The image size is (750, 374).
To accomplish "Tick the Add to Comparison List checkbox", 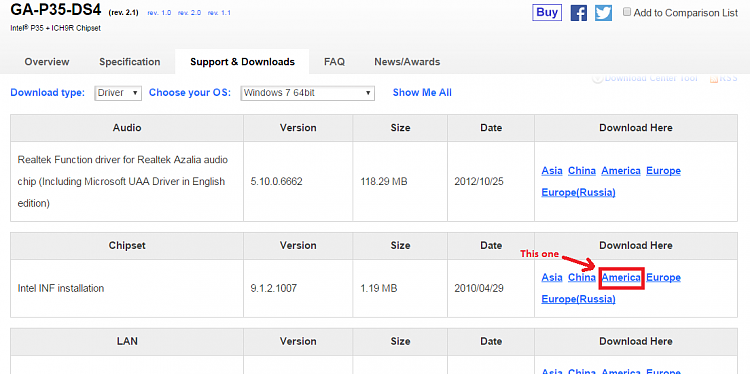I will (x=627, y=12).
